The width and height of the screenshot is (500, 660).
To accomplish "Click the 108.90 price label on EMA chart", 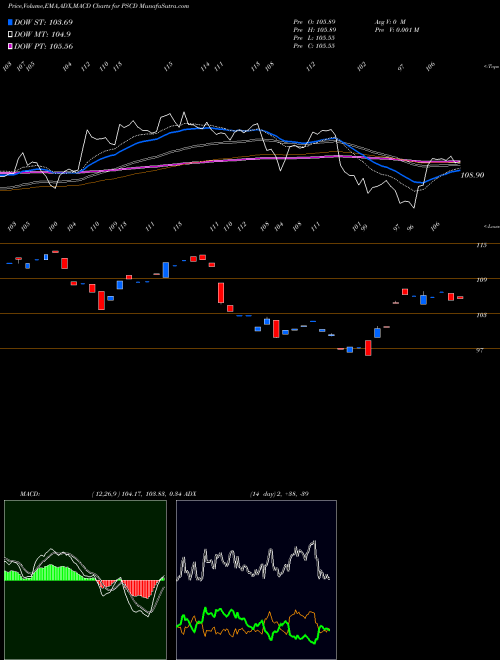I will tap(472, 175).
